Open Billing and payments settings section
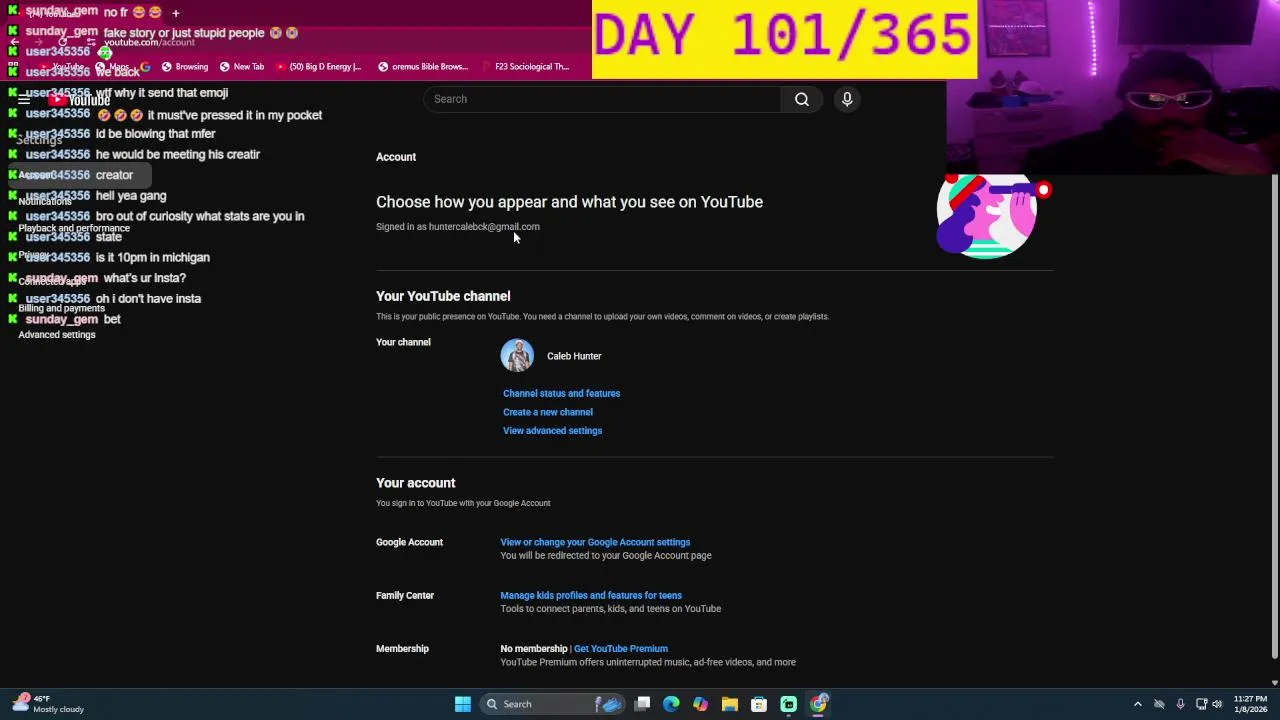 61,308
